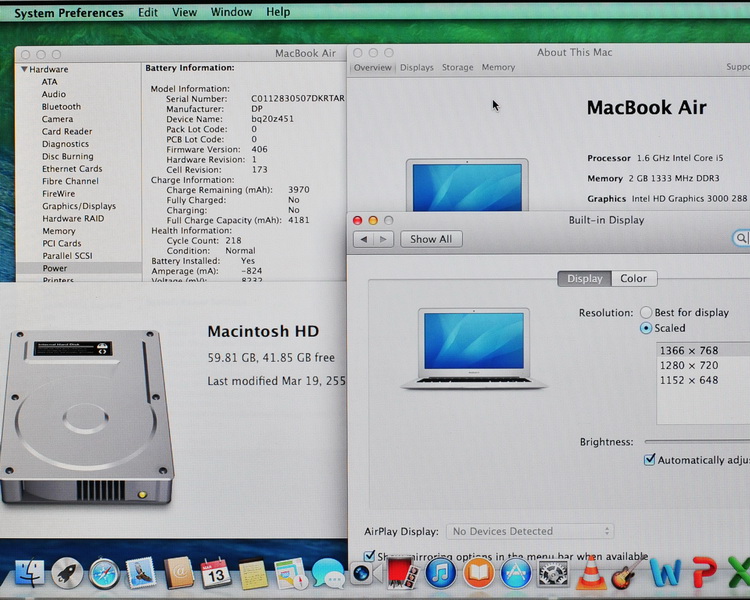
Task: Open the Edit menu
Action: point(148,12)
